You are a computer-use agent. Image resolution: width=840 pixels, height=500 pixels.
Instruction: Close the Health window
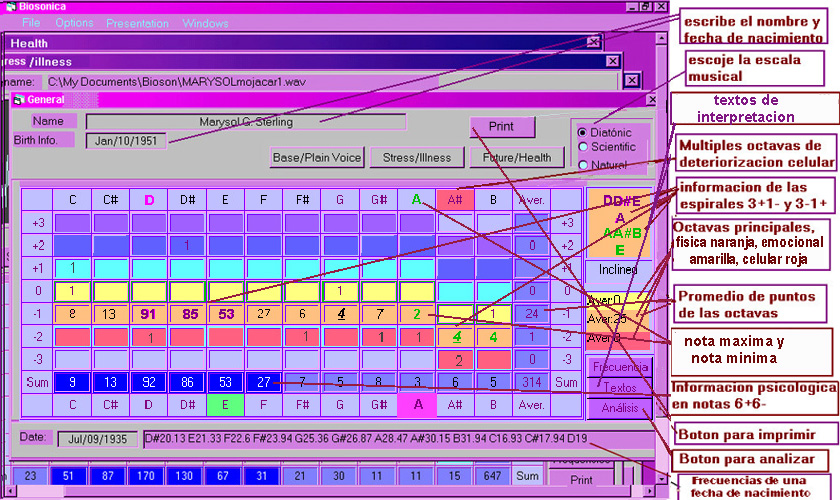(594, 43)
